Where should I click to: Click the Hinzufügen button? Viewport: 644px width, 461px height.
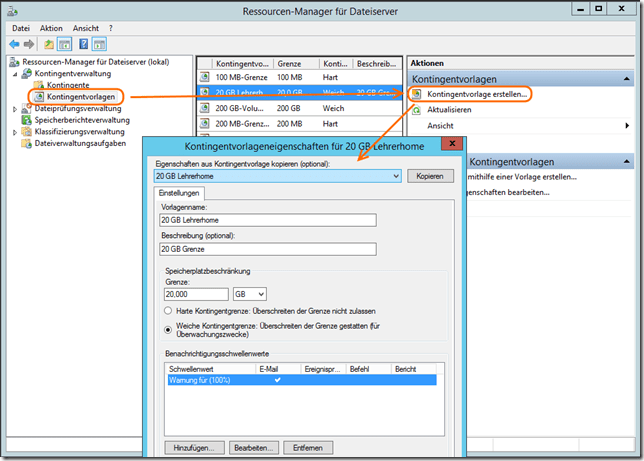tap(194, 447)
